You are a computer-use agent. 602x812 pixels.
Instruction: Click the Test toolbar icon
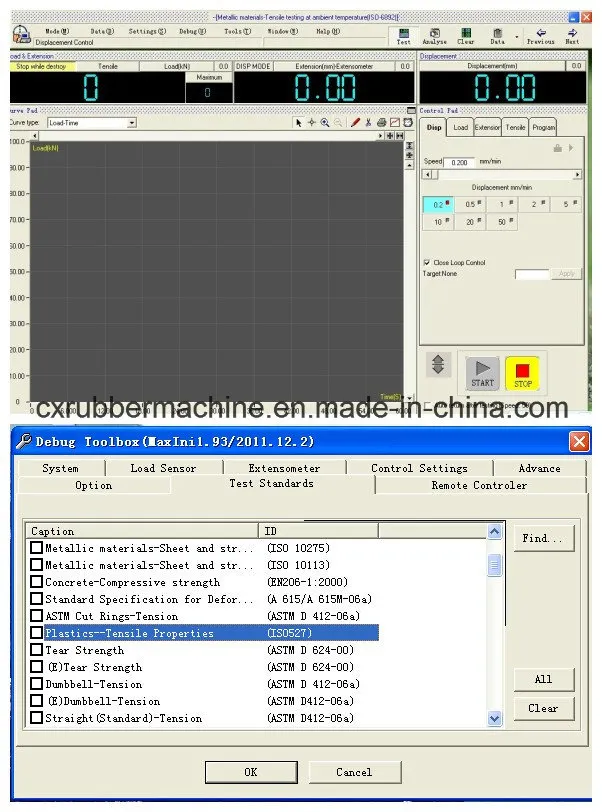pos(403,34)
